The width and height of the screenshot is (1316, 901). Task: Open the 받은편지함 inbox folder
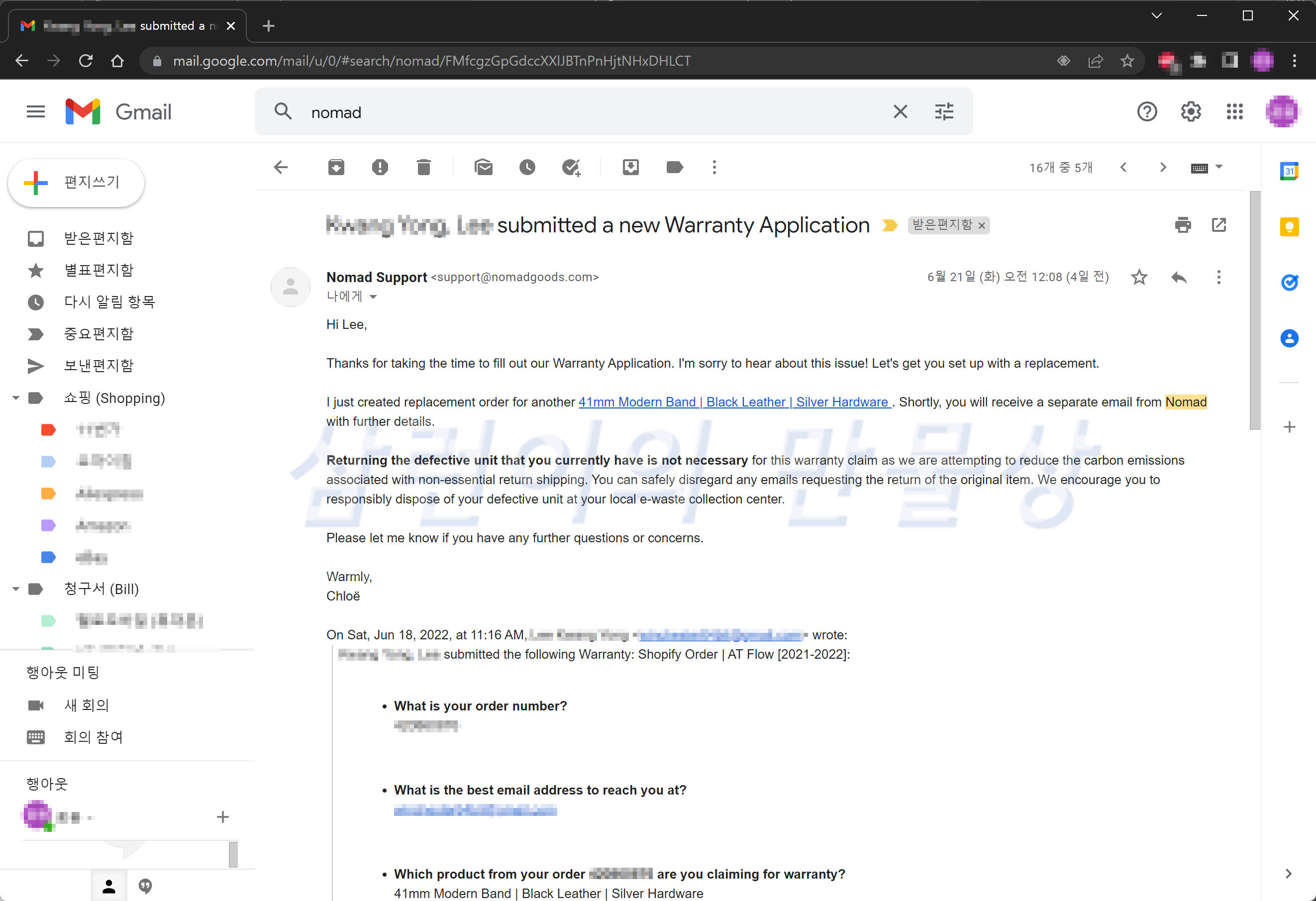coord(99,238)
